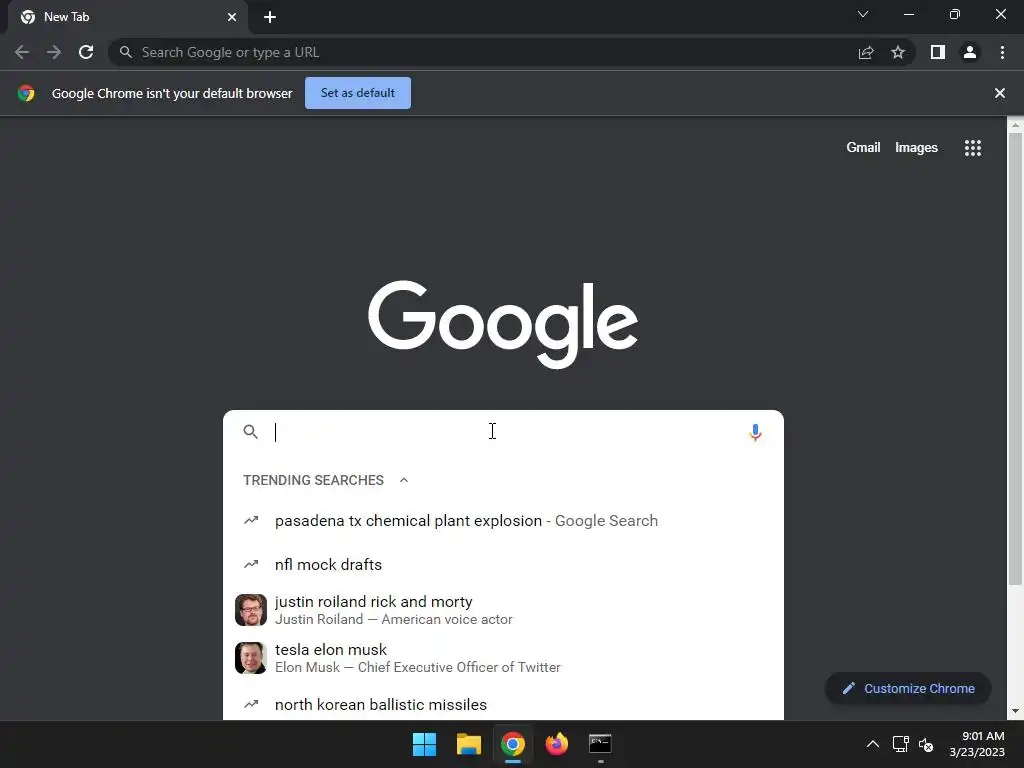Open the Google apps grid
The image size is (1024, 768).
[x=972, y=148]
